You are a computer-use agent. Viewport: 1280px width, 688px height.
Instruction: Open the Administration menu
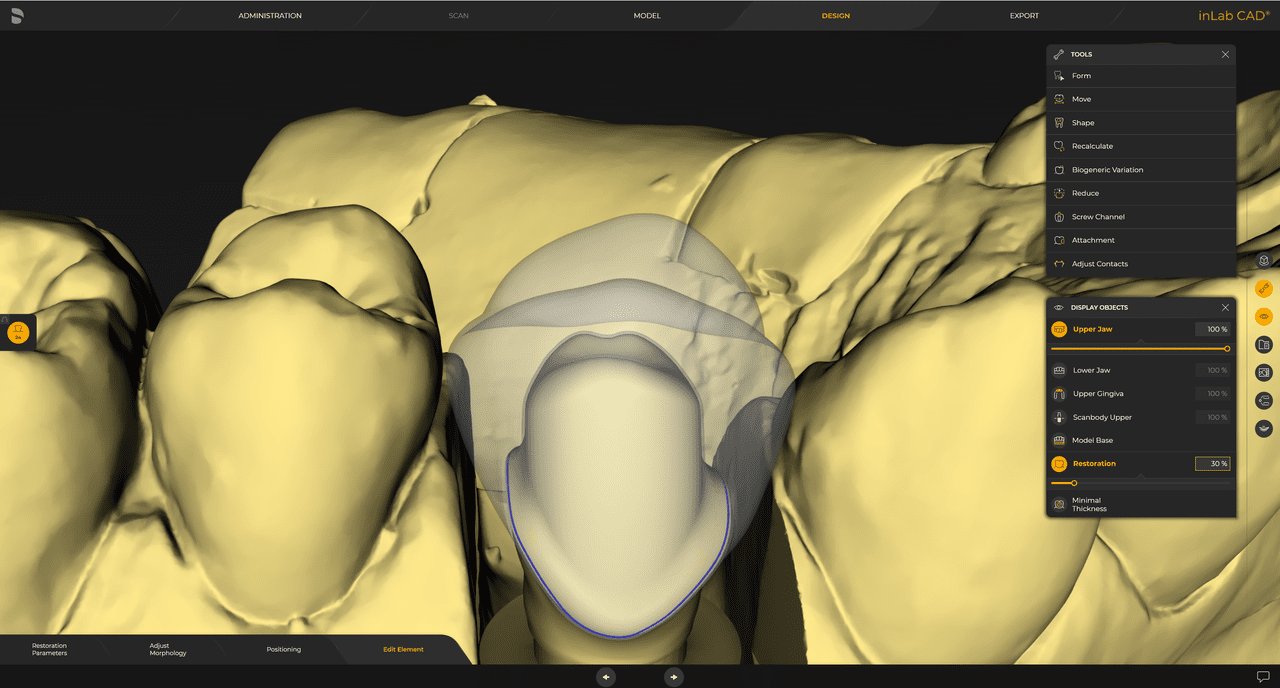pyautogui.click(x=269, y=15)
